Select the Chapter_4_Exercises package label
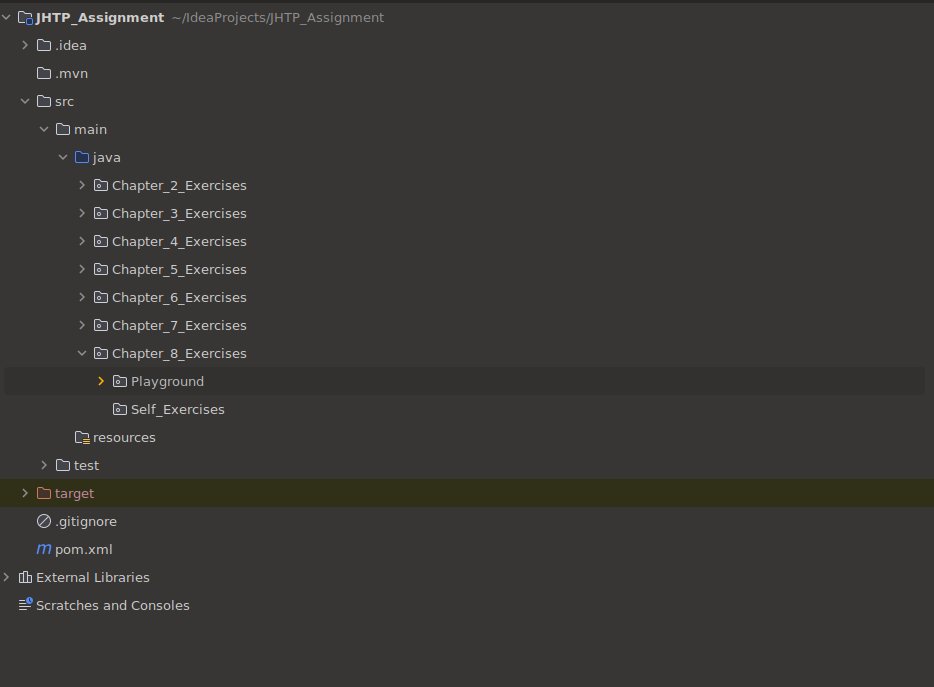 [x=179, y=241]
